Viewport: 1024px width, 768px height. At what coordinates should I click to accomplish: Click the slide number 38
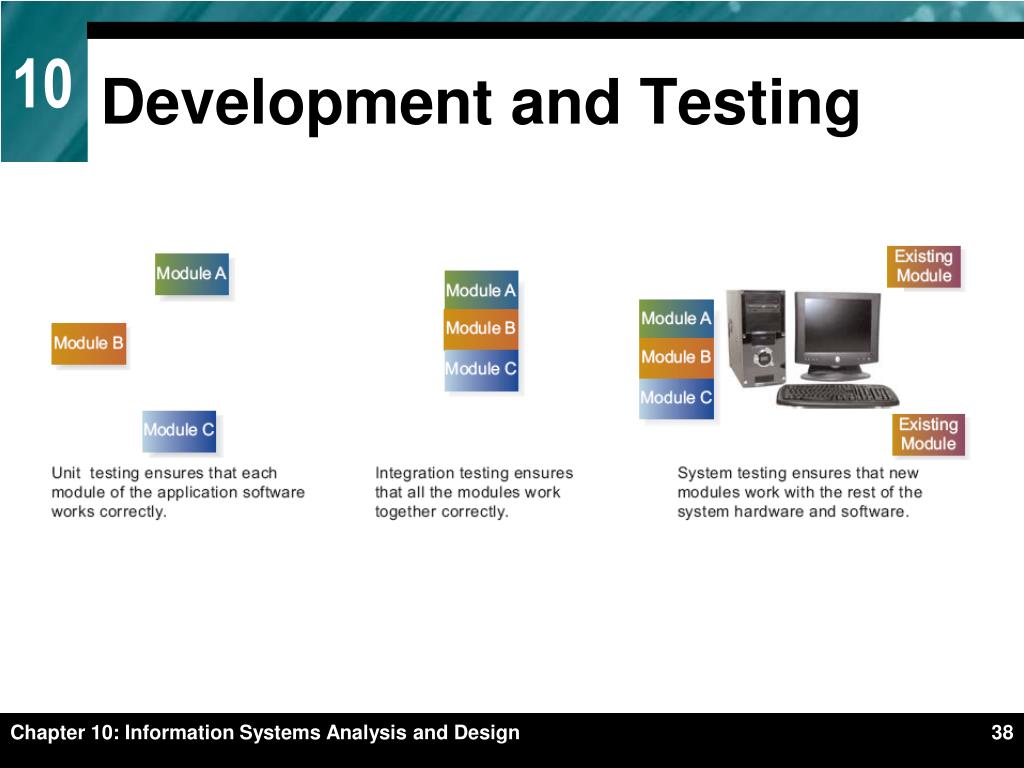(1002, 733)
